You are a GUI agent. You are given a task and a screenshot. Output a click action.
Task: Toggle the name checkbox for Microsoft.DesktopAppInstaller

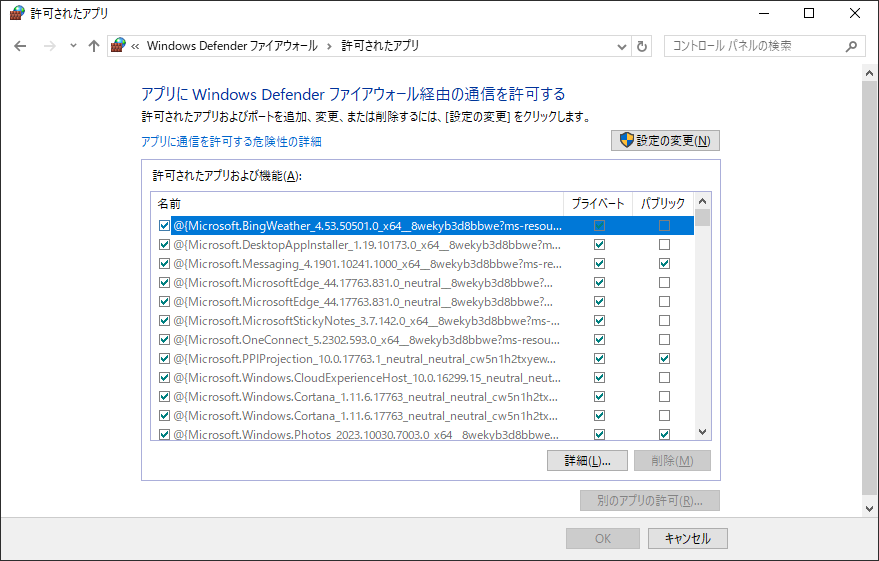point(164,244)
